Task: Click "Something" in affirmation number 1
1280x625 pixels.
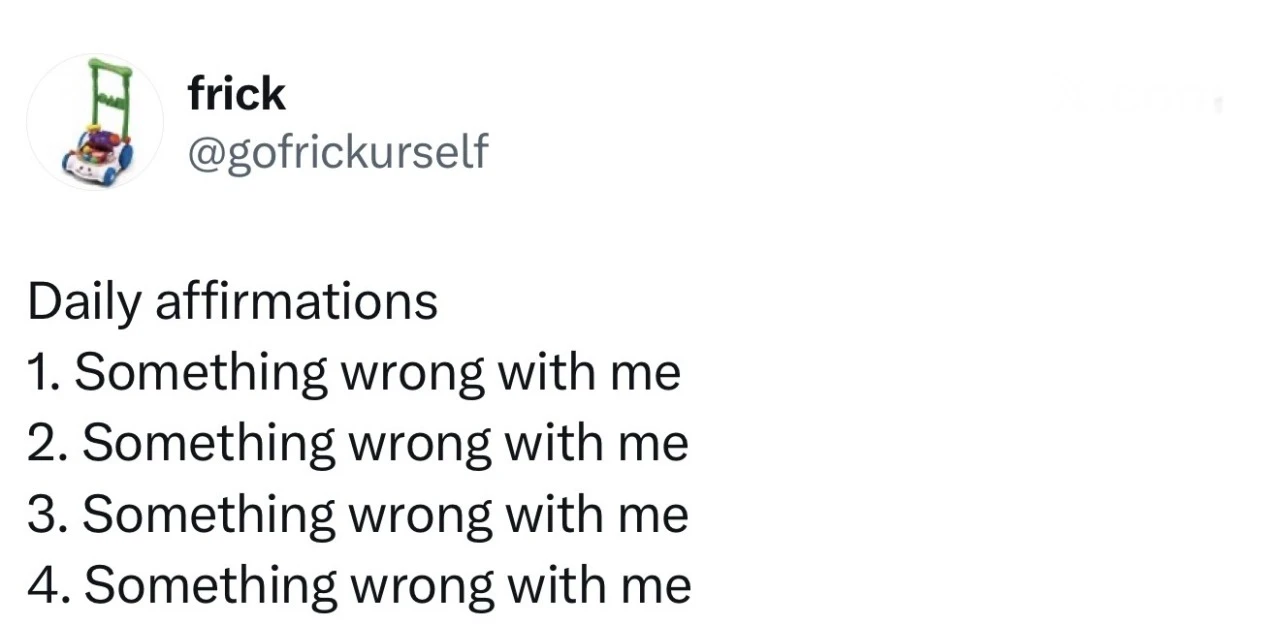Action: (201, 373)
